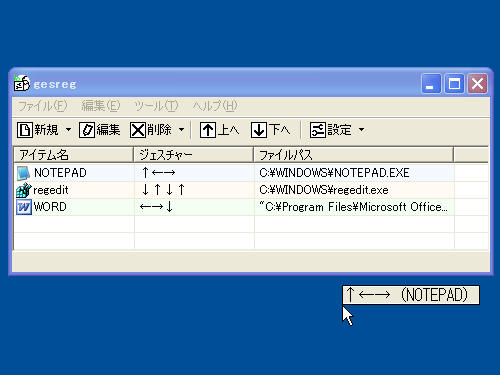The height and width of the screenshot is (375, 500).
Task: Expand the dropdown arrow beside 削除
Action: tap(181, 129)
